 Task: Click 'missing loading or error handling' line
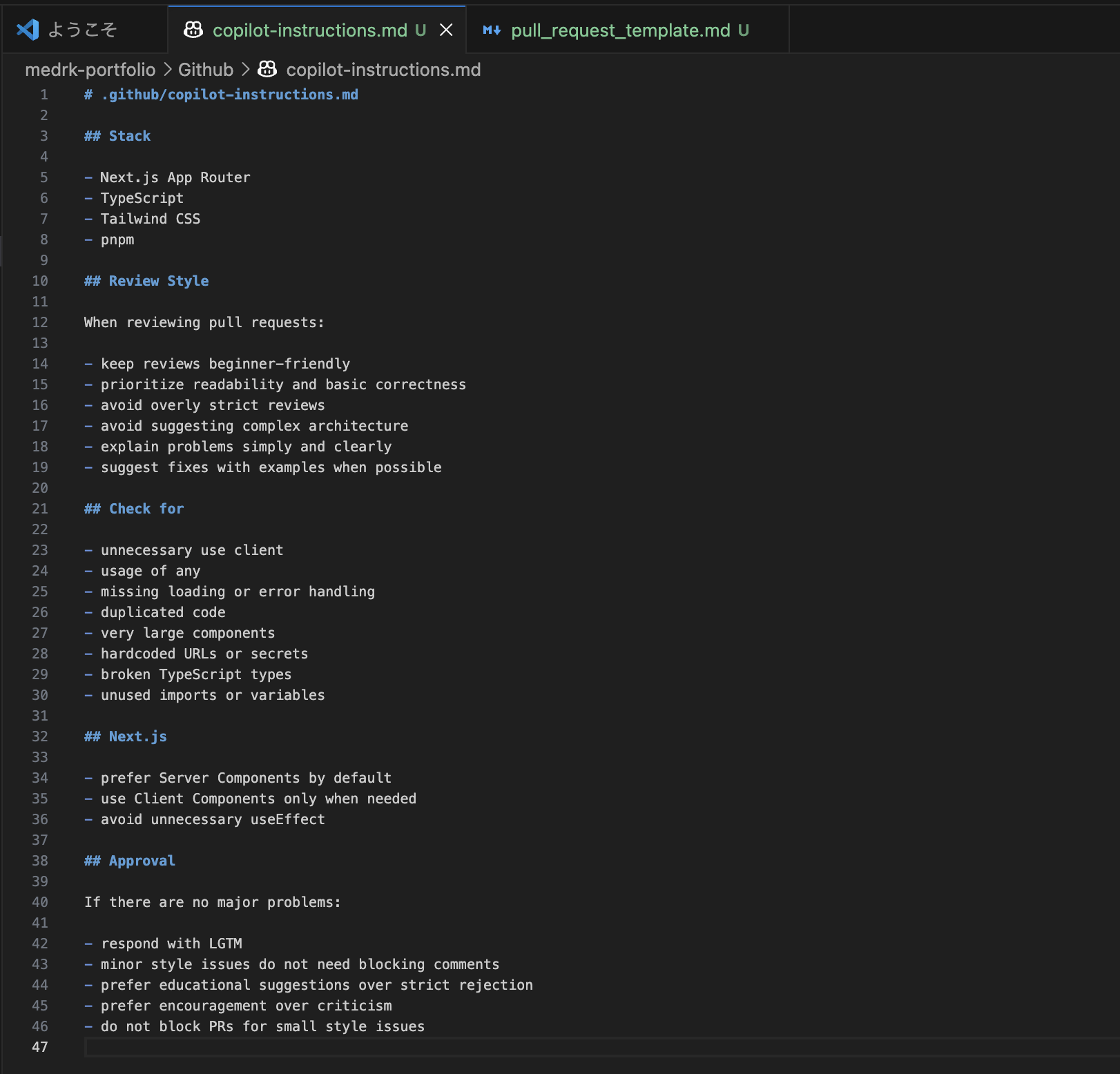coord(238,592)
